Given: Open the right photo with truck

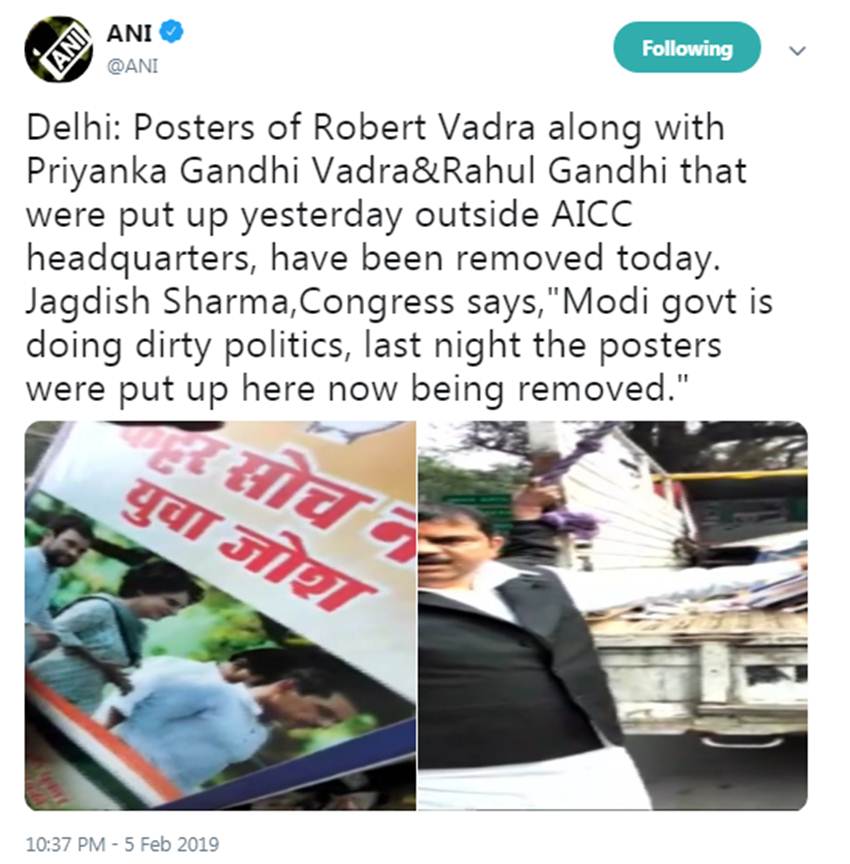Looking at the screenshot, I should [613, 615].
